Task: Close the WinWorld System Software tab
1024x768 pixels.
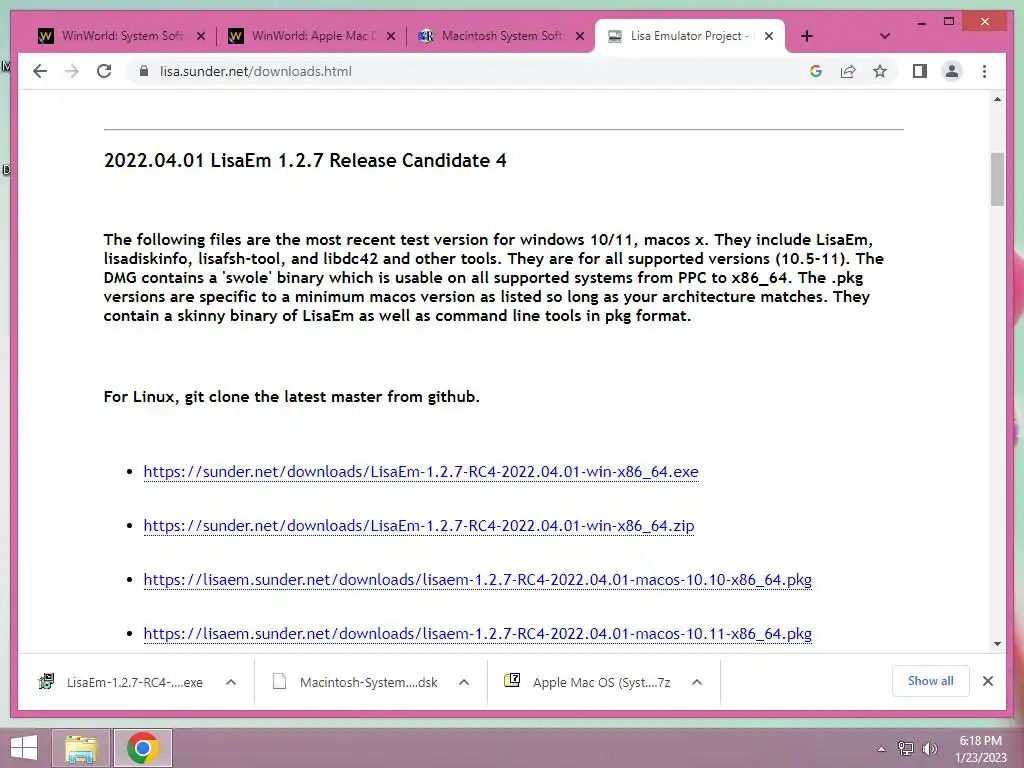Action: coord(201,37)
